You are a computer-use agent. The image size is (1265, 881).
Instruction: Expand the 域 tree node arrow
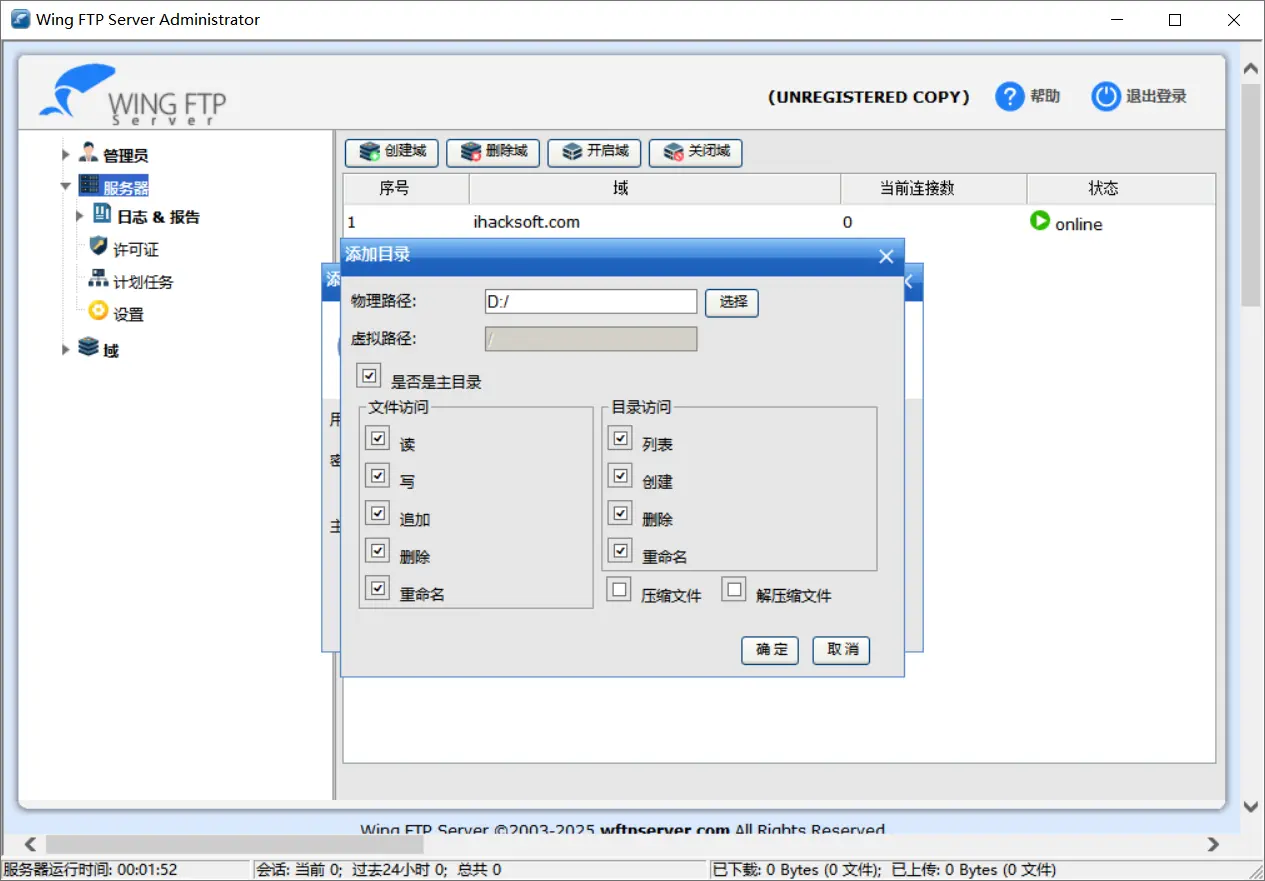(x=65, y=349)
